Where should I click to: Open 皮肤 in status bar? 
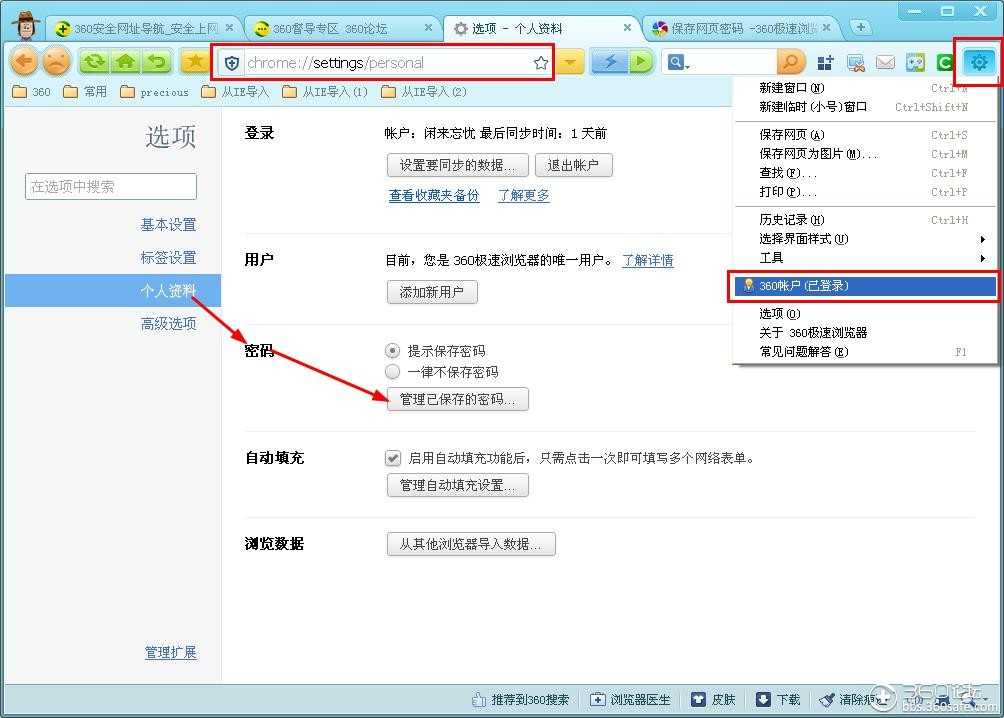click(713, 699)
